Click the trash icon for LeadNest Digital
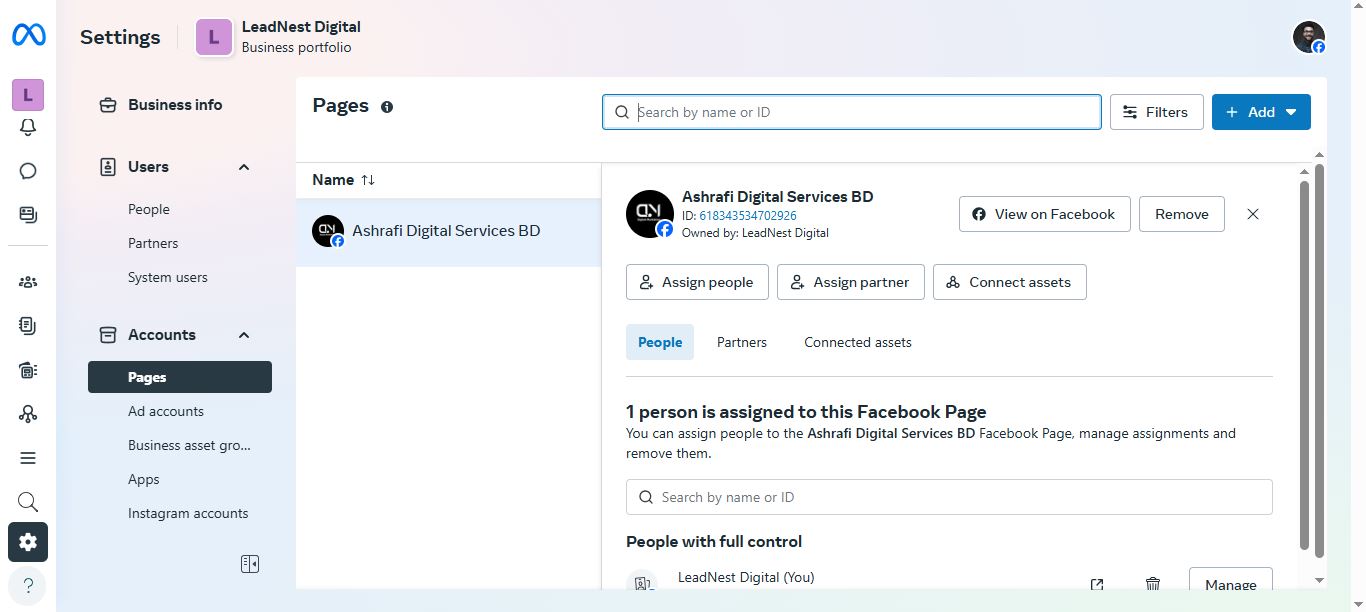The height and width of the screenshot is (612, 1366). click(x=1153, y=585)
